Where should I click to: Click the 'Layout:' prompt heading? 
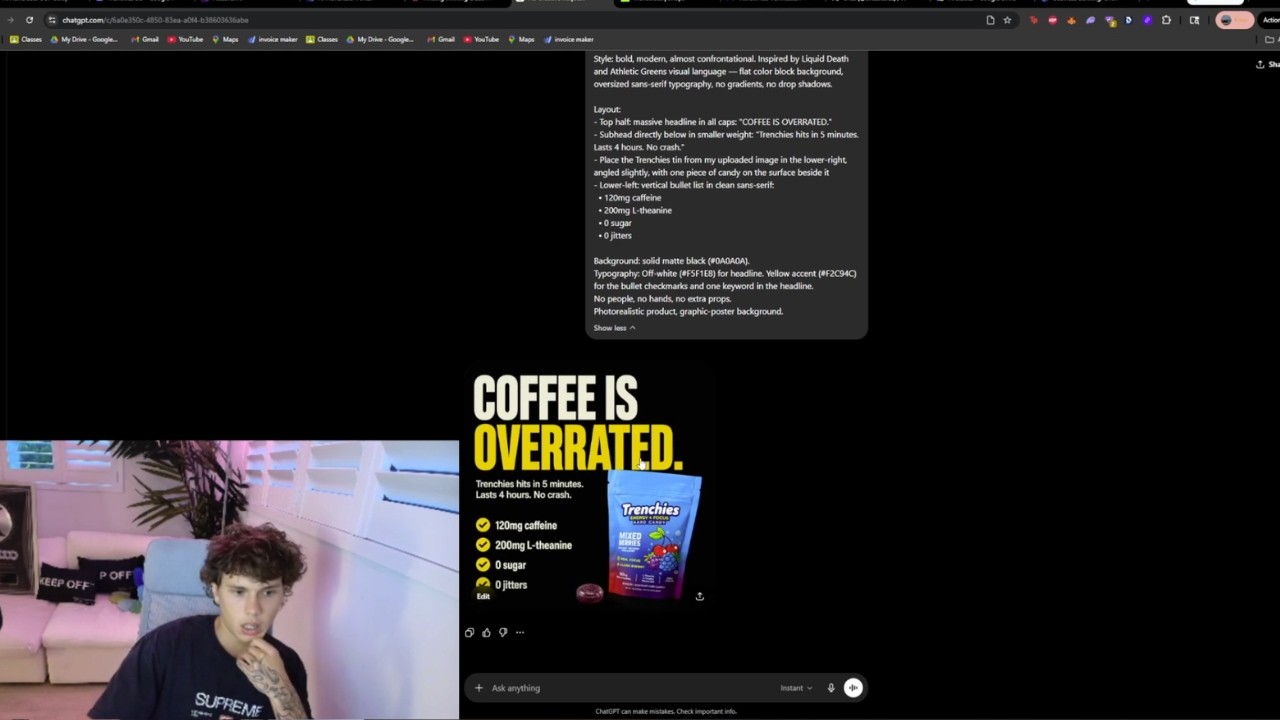pyautogui.click(x=607, y=109)
